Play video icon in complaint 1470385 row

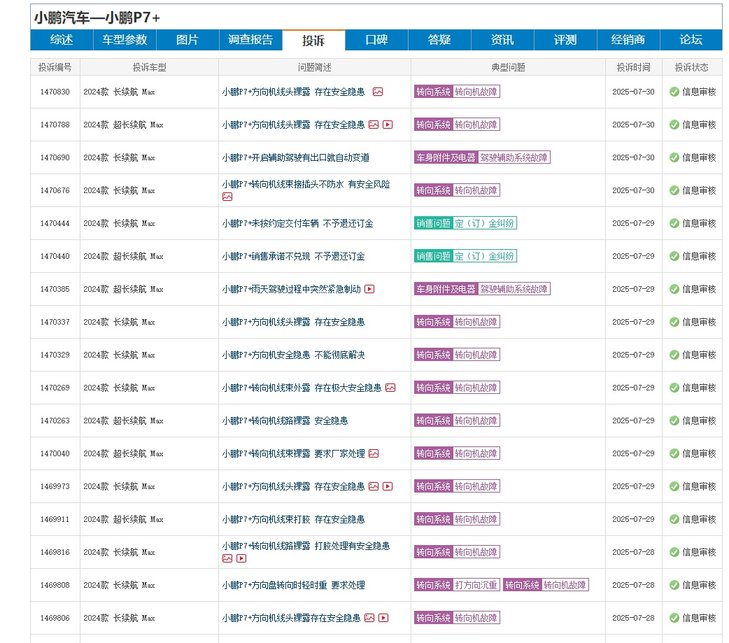(x=369, y=289)
